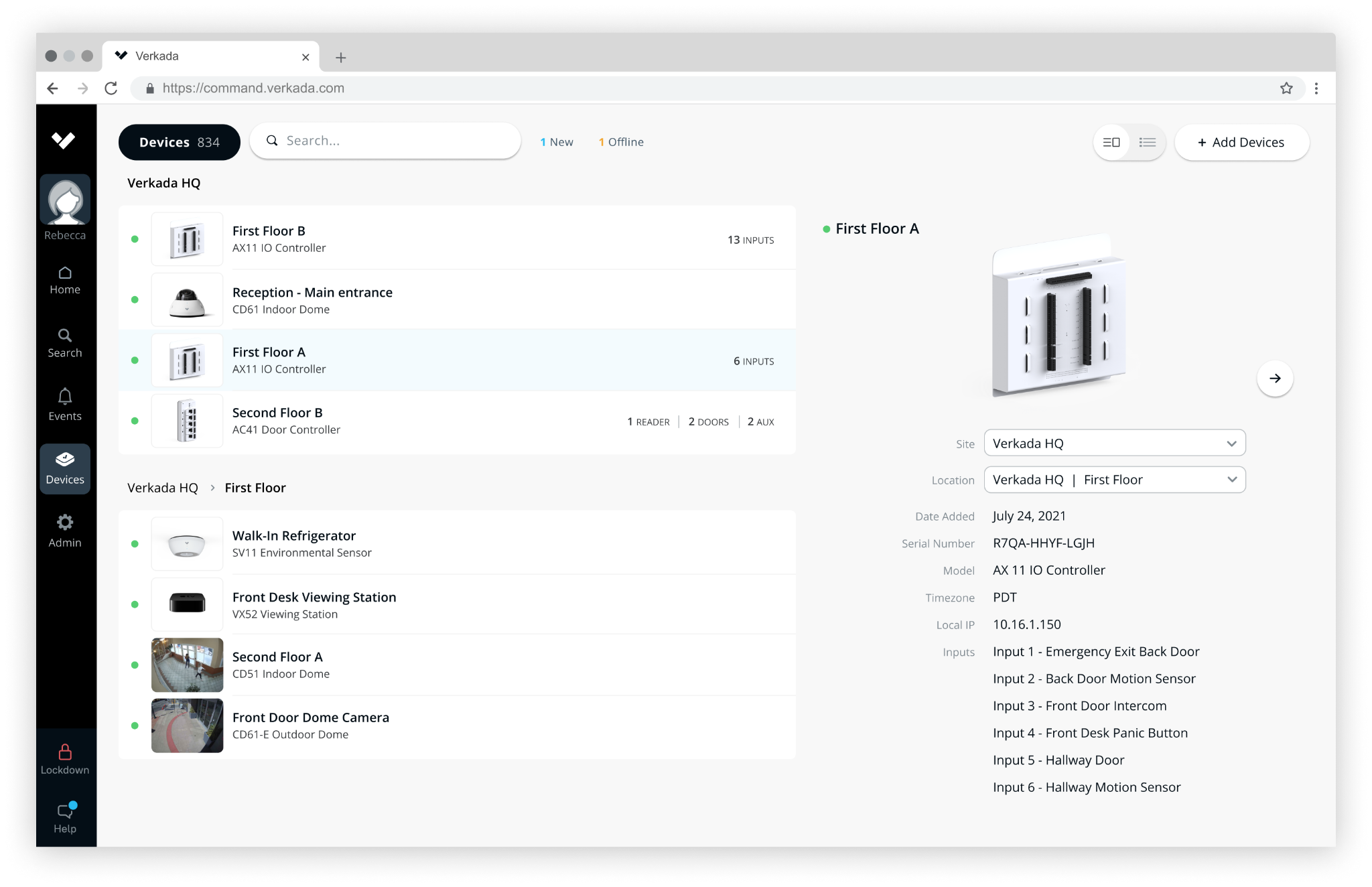Click Verkada HQ breadcrumb link
1372x887 pixels.
click(163, 488)
